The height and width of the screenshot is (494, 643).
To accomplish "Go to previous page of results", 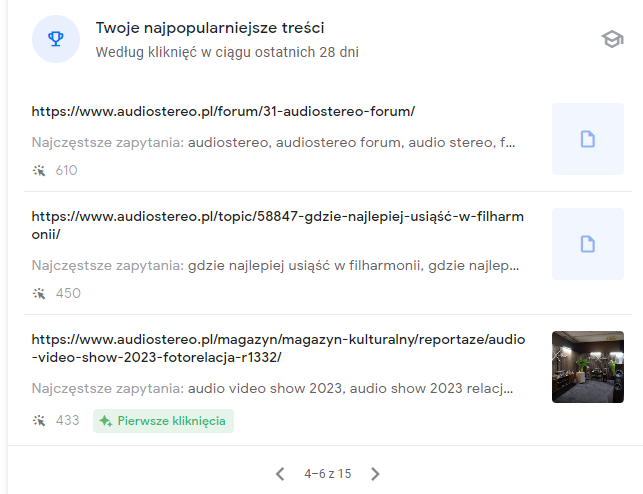I will [280, 474].
